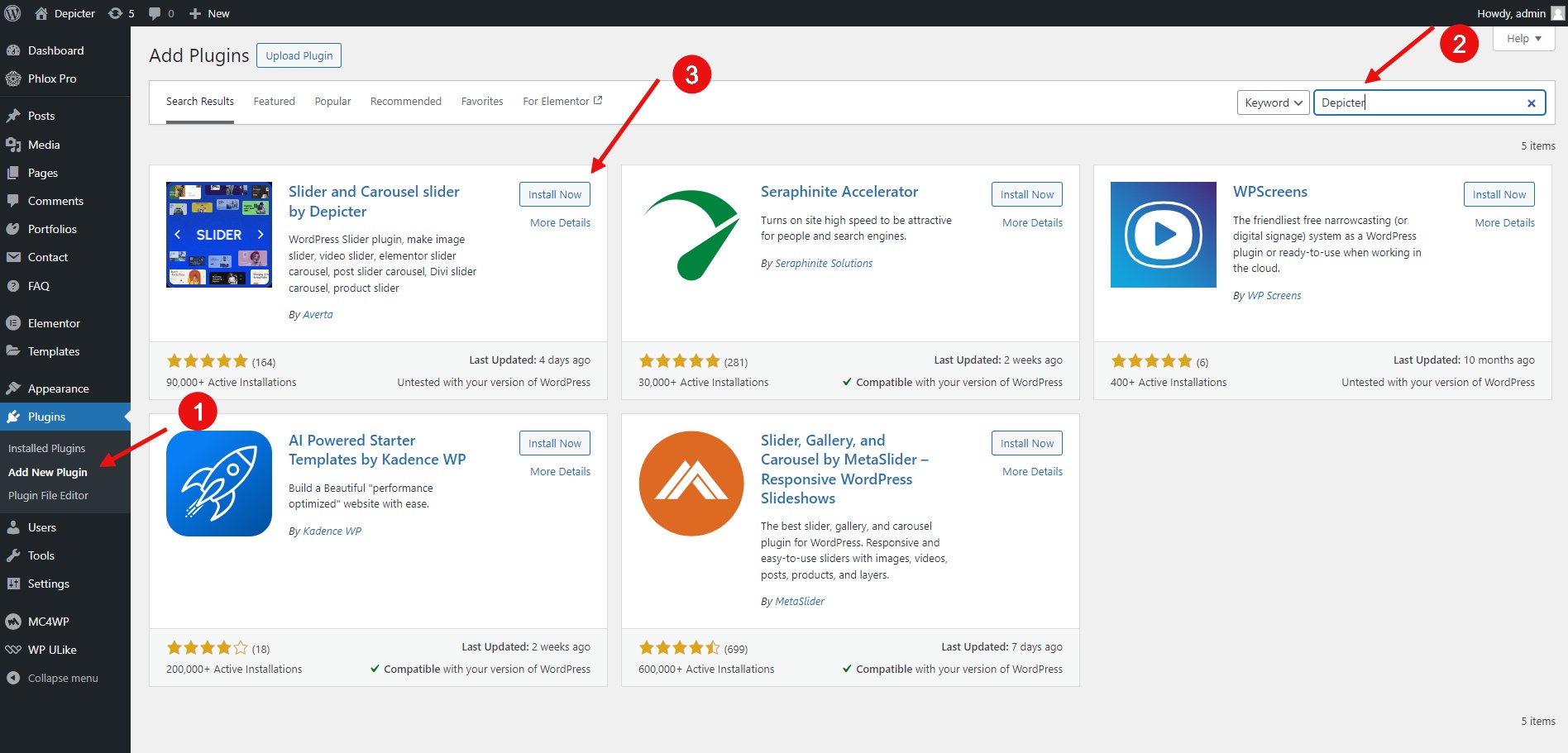Collapse the admin sidebar menu
1568x753 pixels.
tap(51, 678)
